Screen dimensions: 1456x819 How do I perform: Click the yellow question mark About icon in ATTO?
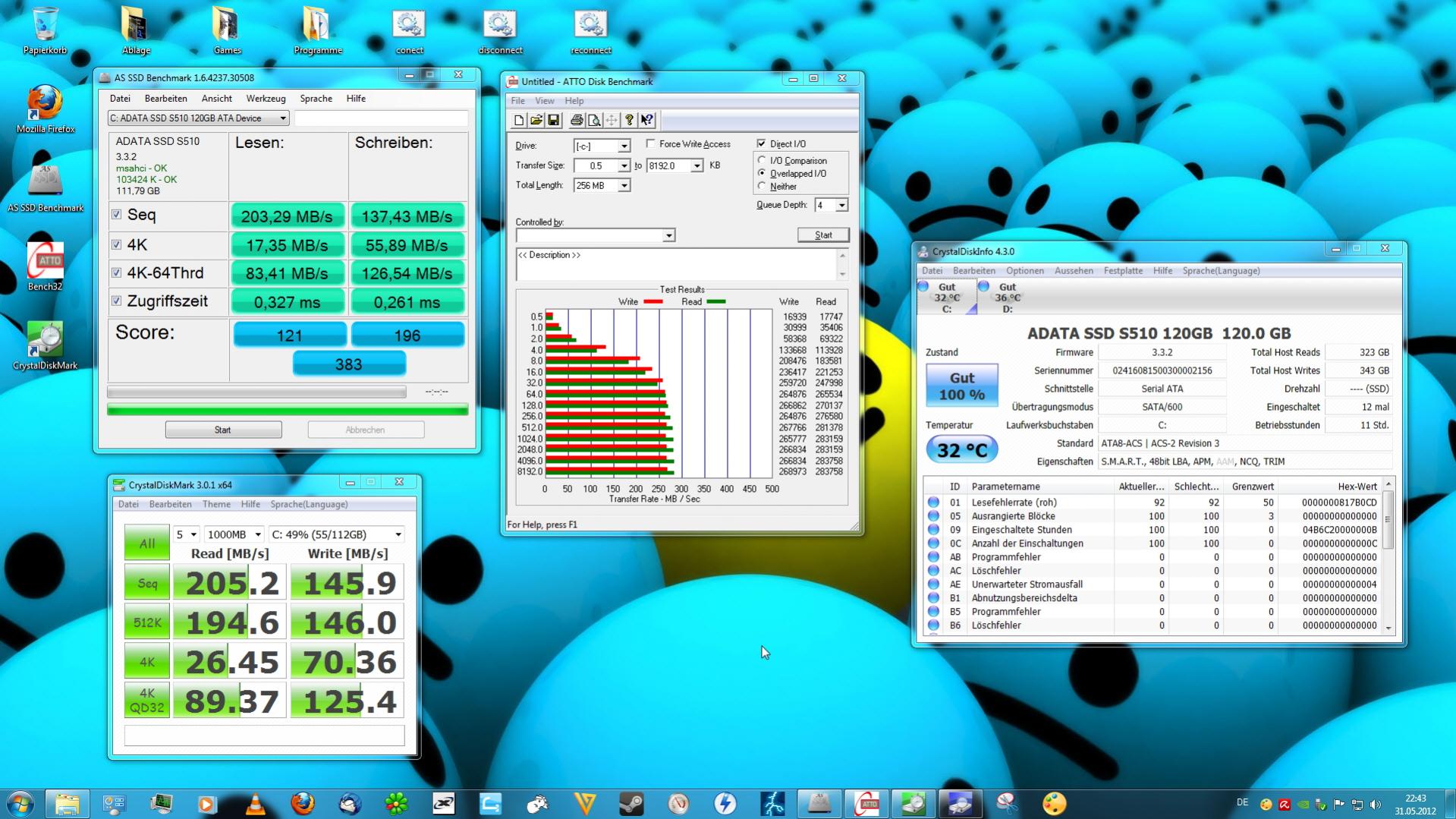(x=629, y=120)
